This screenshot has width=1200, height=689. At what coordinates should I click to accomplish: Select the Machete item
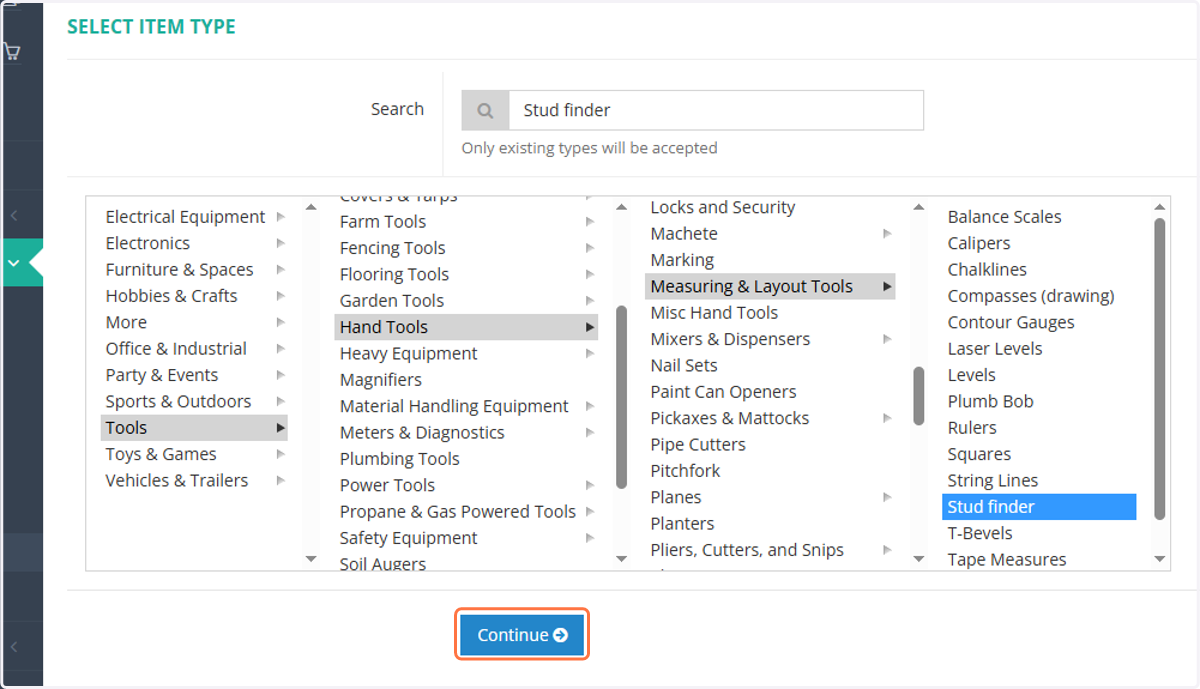684,234
